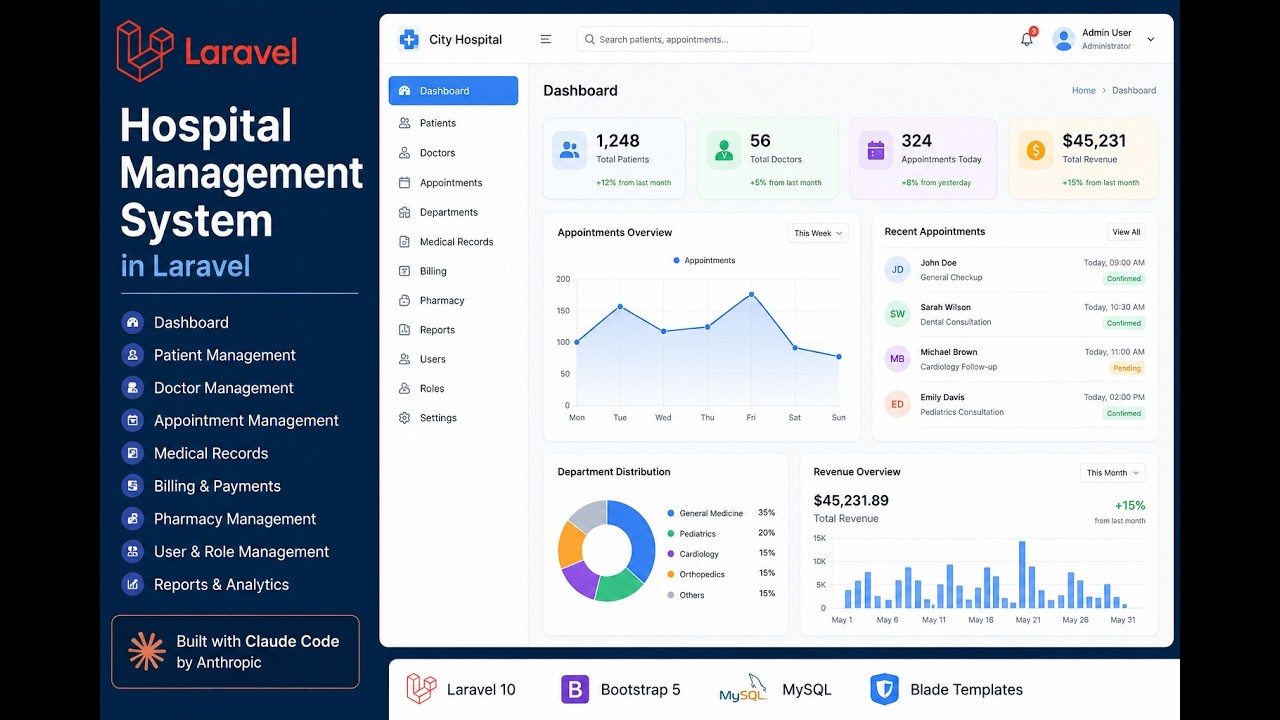Image resolution: width=1280 pixels, height=720 pixels.
Task: Open Departments in the sidebar
Action: coord(453,212)
